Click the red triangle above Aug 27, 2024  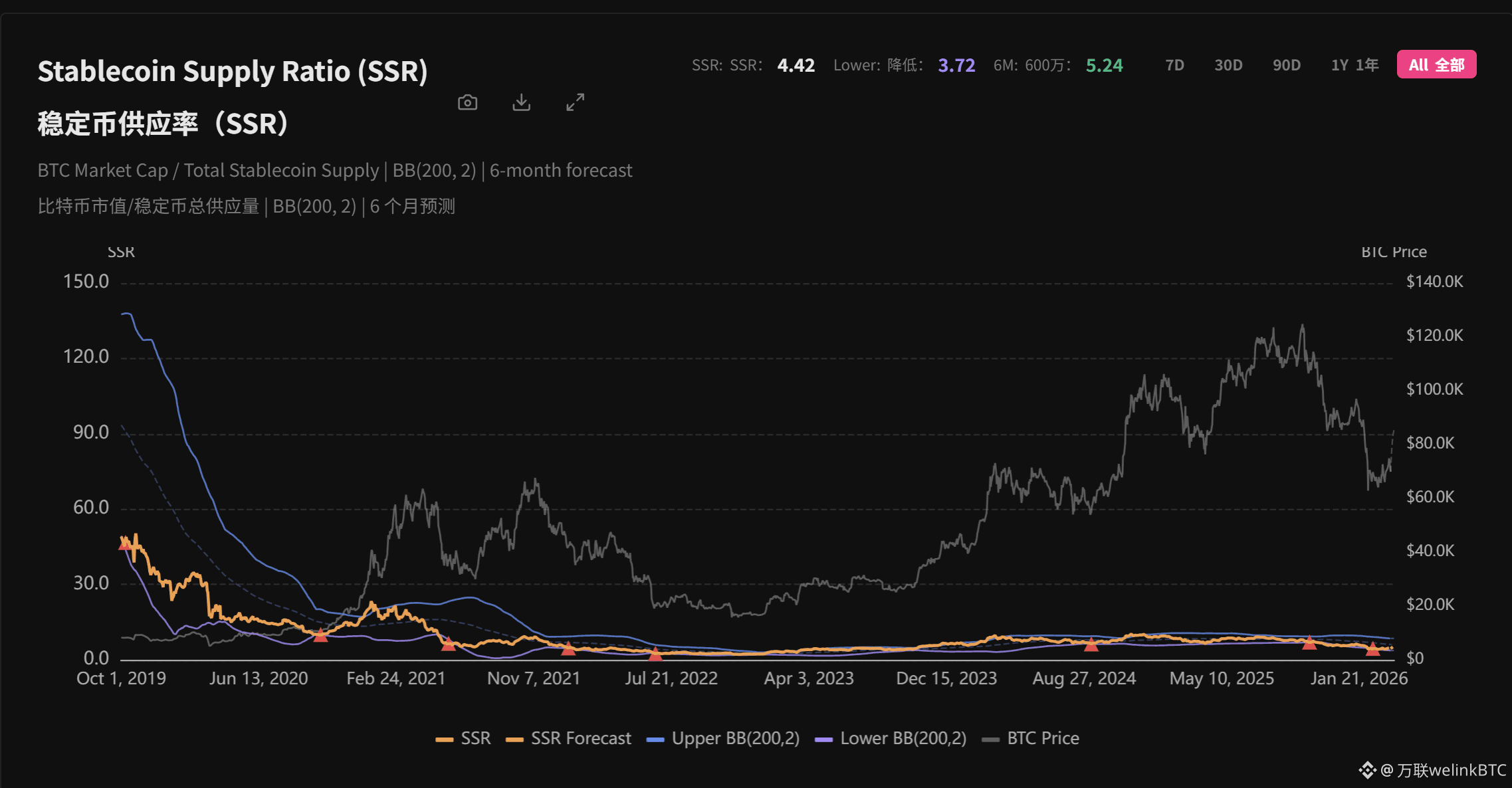[1091, 644]
